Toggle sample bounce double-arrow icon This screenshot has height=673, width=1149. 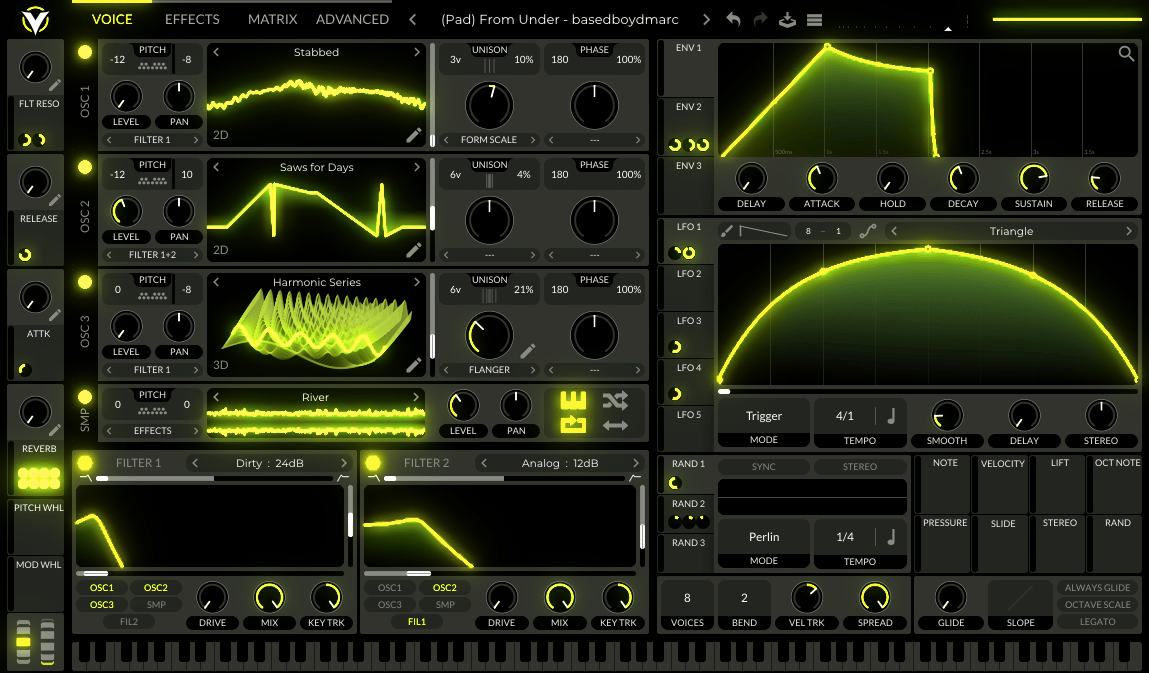[x=615, y=425]
